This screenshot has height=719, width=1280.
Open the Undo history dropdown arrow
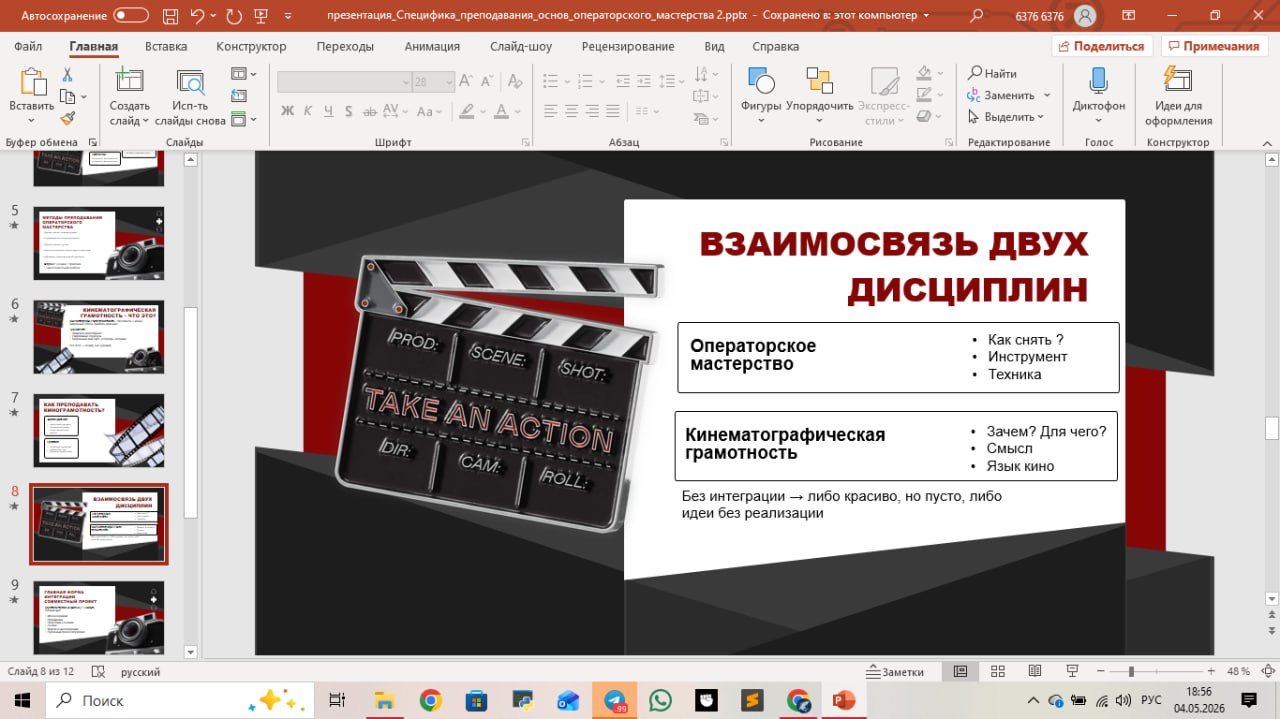point(214,16)
